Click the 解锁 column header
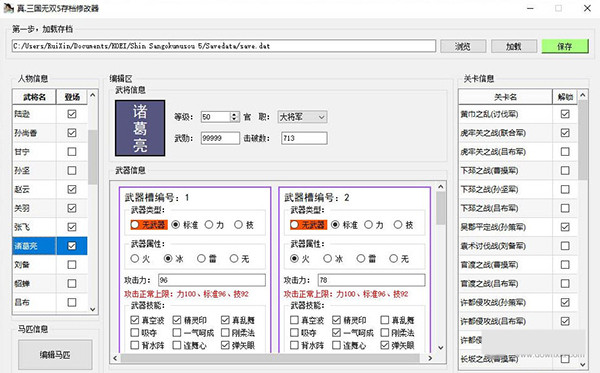Screen dimensions: 600x373 pyautogui.click(x=565, y=97)
